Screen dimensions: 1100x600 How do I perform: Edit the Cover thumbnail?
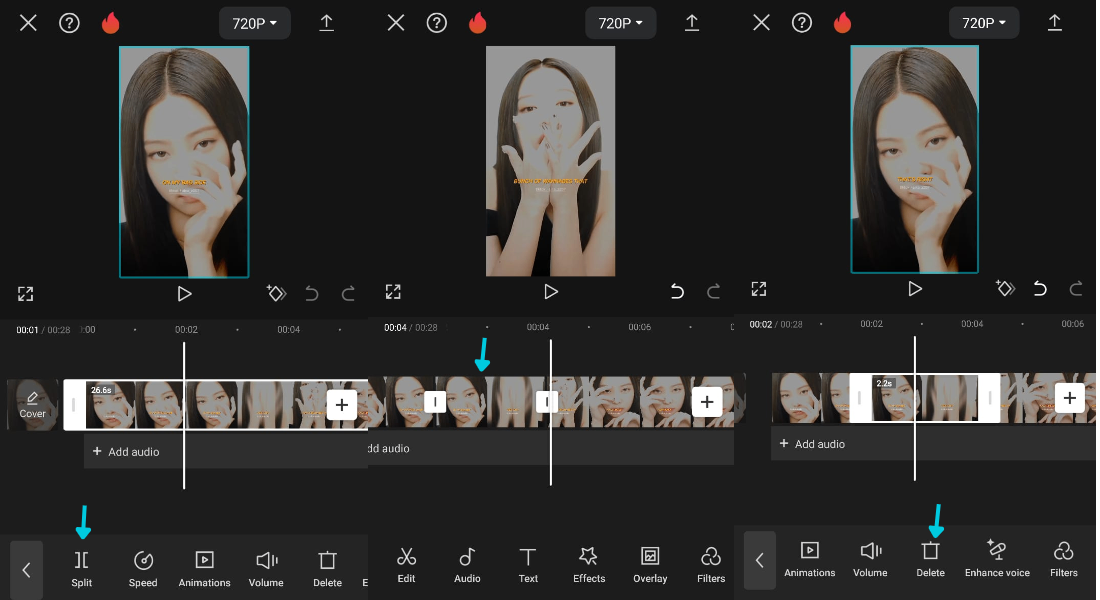(x=32, y=405)
